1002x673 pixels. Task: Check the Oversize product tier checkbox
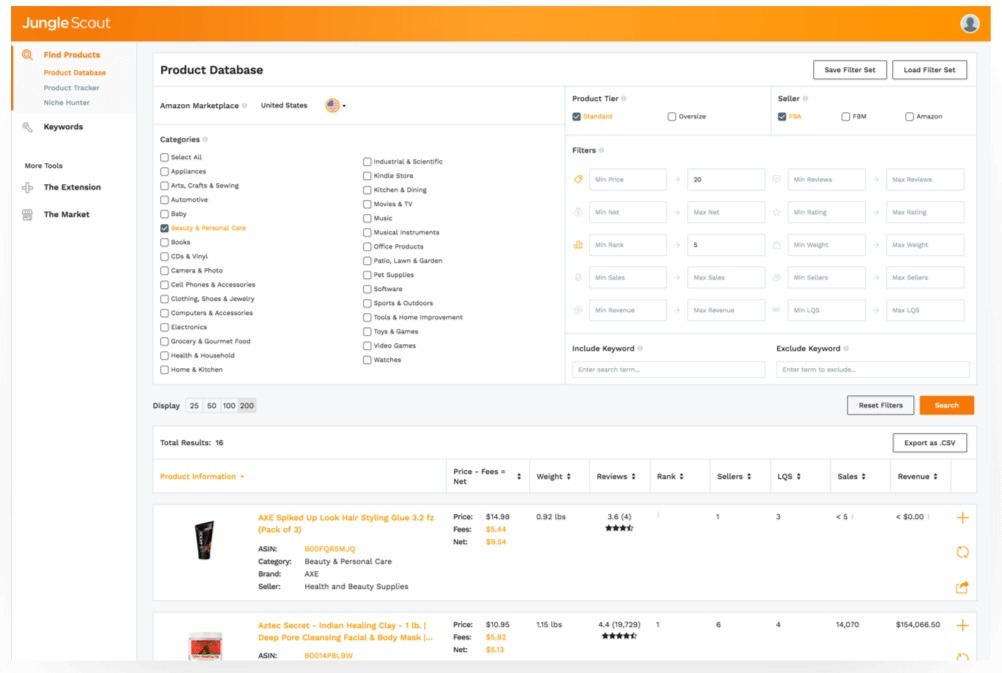pyautogui.click(x=672, y=116)
